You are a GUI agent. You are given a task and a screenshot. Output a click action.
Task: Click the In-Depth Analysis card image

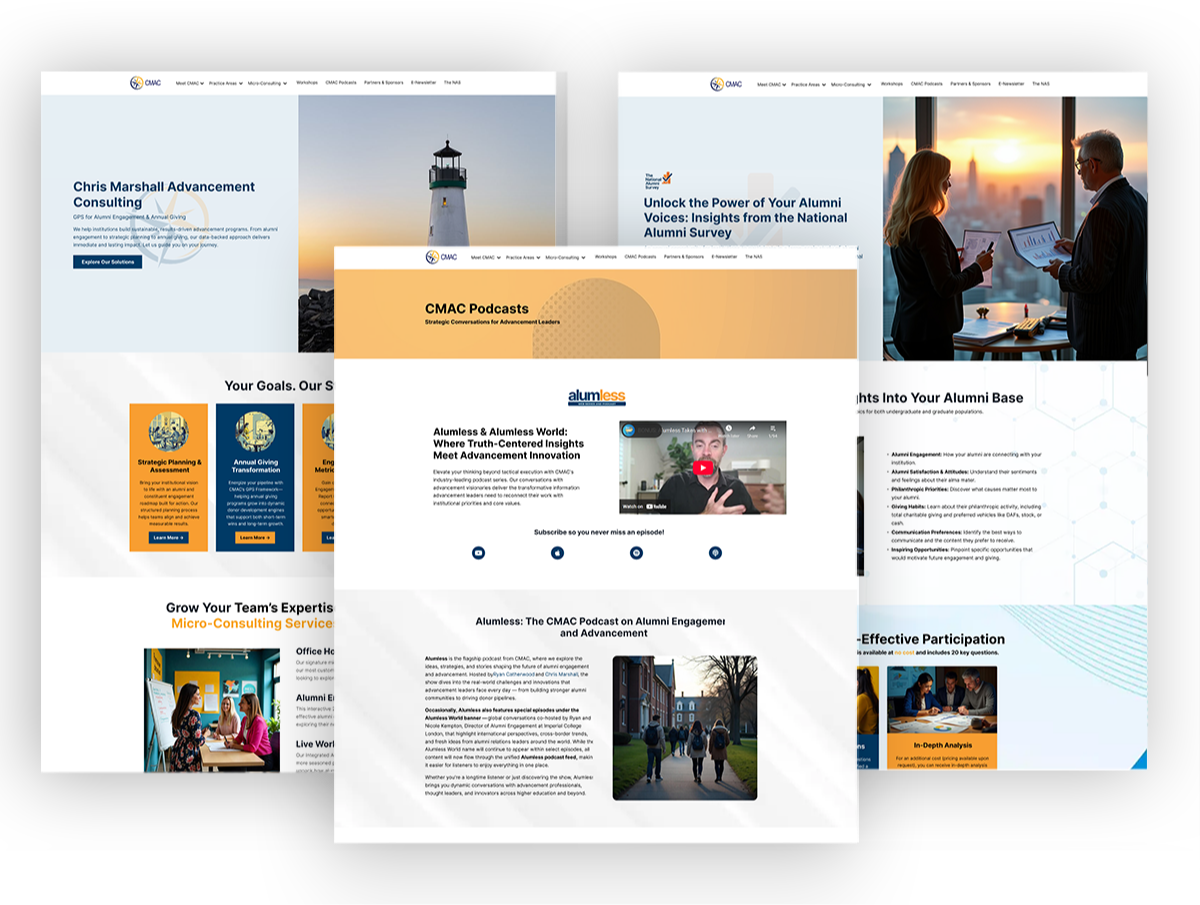click(942, 701)
